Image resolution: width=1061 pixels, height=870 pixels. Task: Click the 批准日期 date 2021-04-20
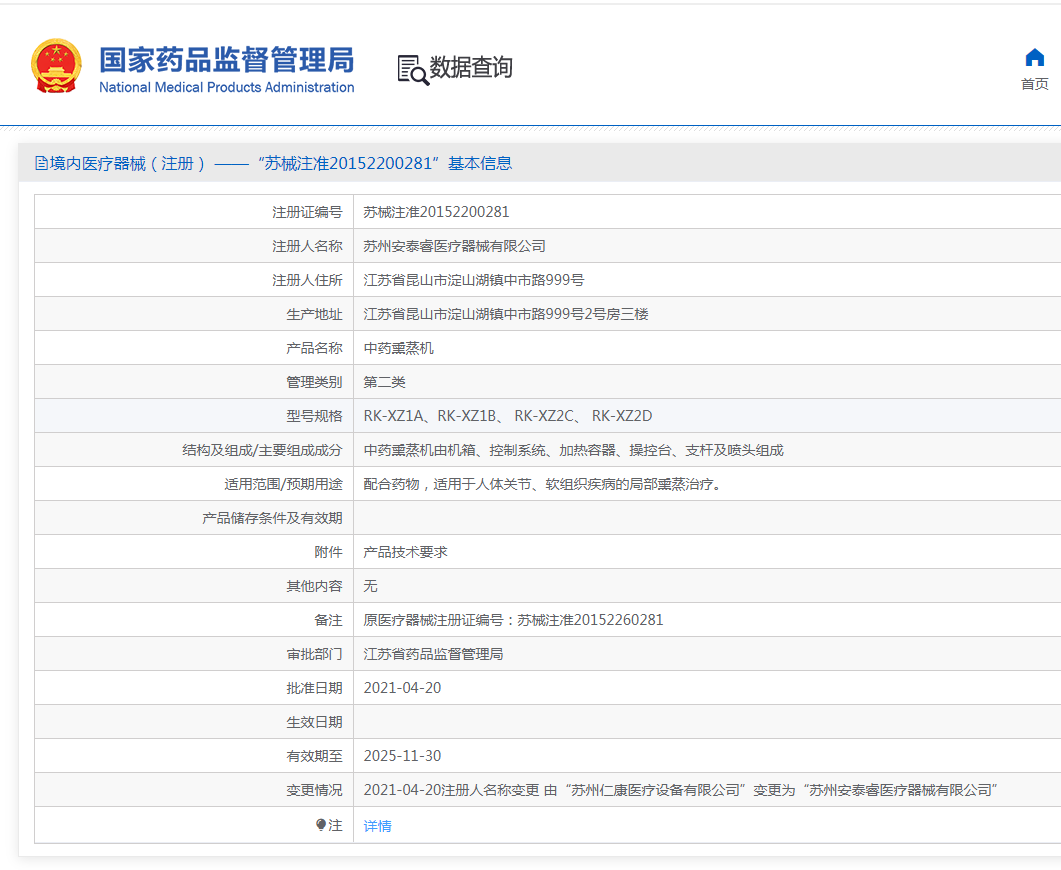click(x=403, y=688)
